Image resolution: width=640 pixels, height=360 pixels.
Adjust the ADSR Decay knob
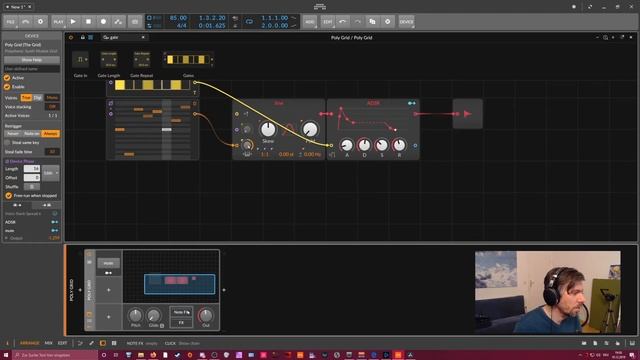[364, 145]
